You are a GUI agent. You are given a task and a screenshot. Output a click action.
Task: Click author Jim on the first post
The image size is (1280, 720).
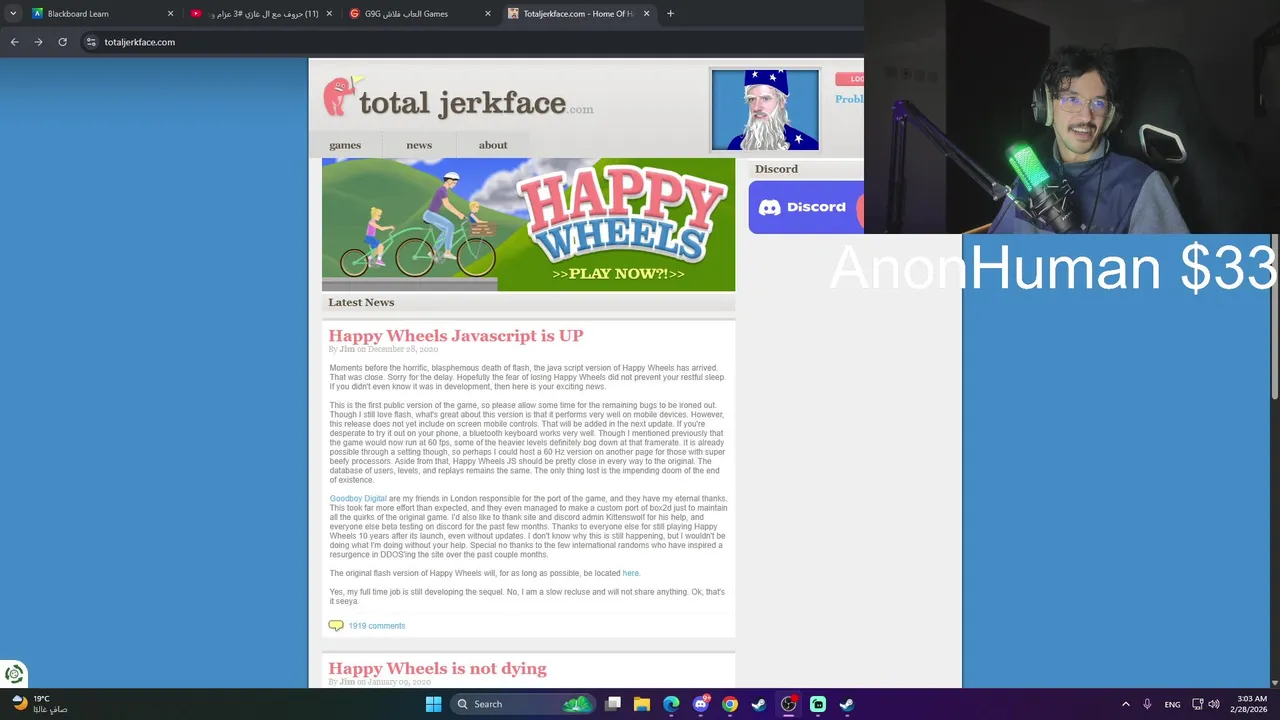click(x=347, y=349)
